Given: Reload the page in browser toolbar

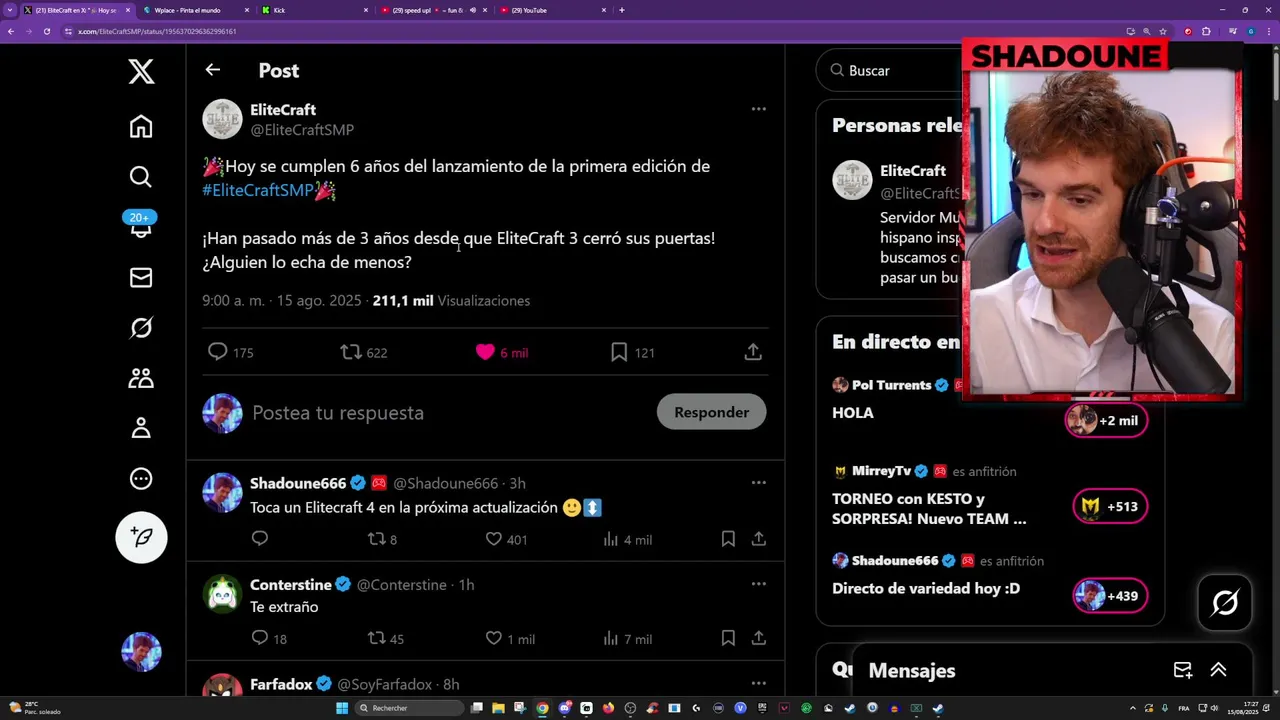Looking at the screenshot, I should click(46, 31).
